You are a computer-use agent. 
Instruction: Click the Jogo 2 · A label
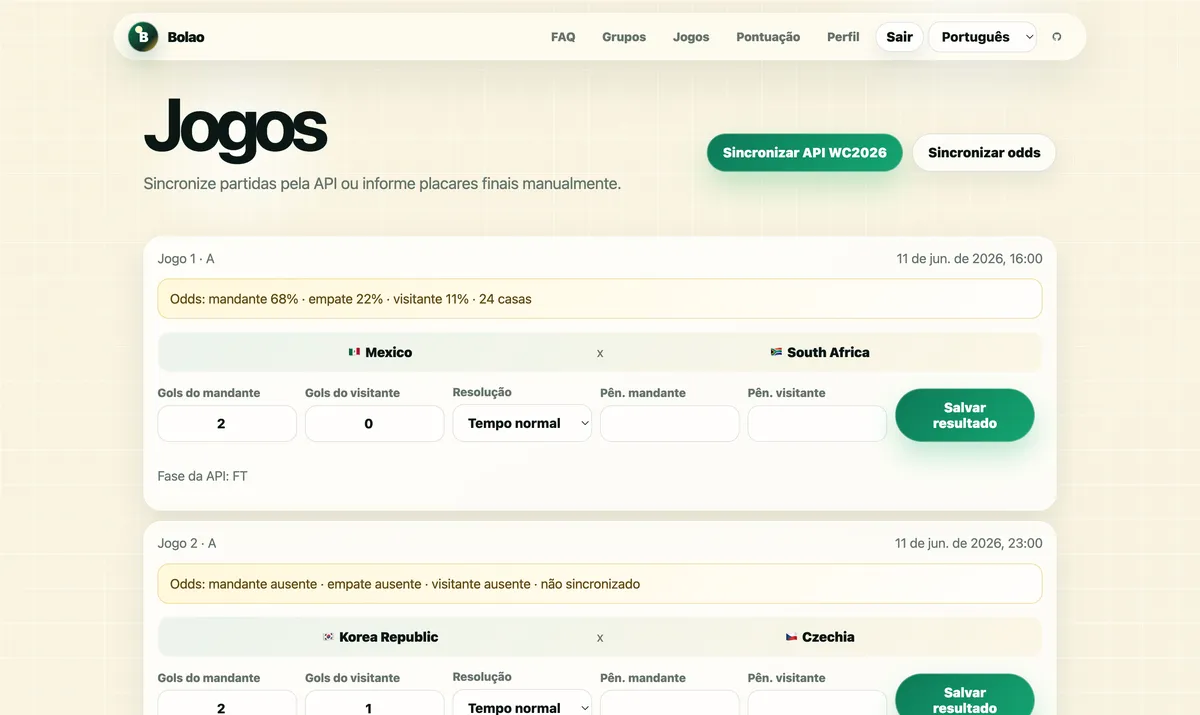187,544
